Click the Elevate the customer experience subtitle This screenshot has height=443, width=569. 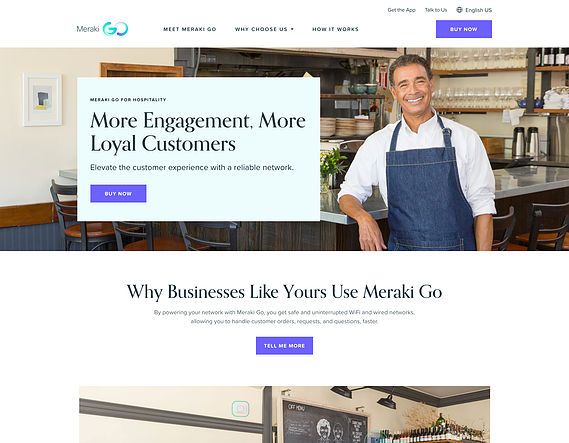point(192,167)
